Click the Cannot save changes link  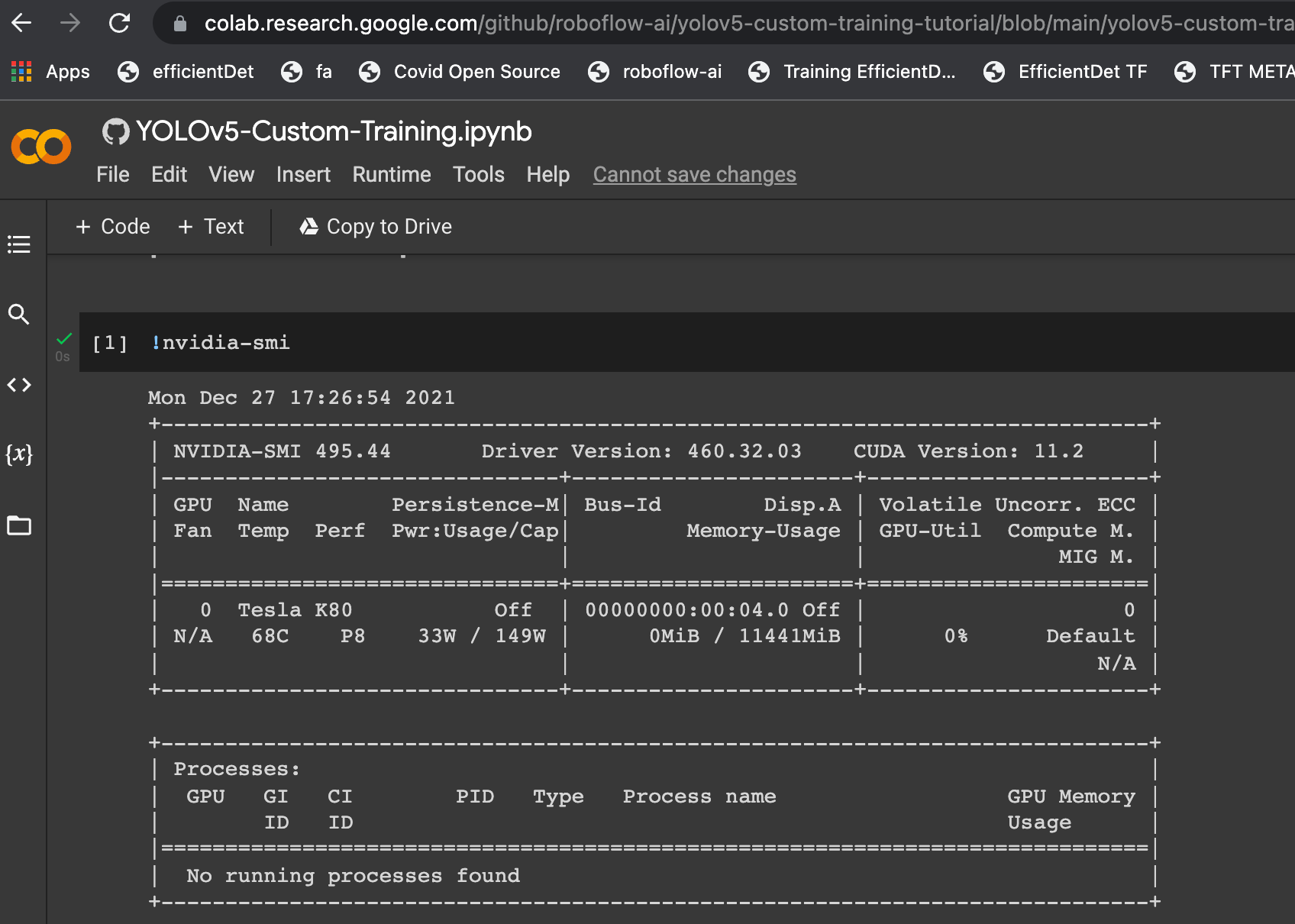pyautogui.click(x=695, y=175)
